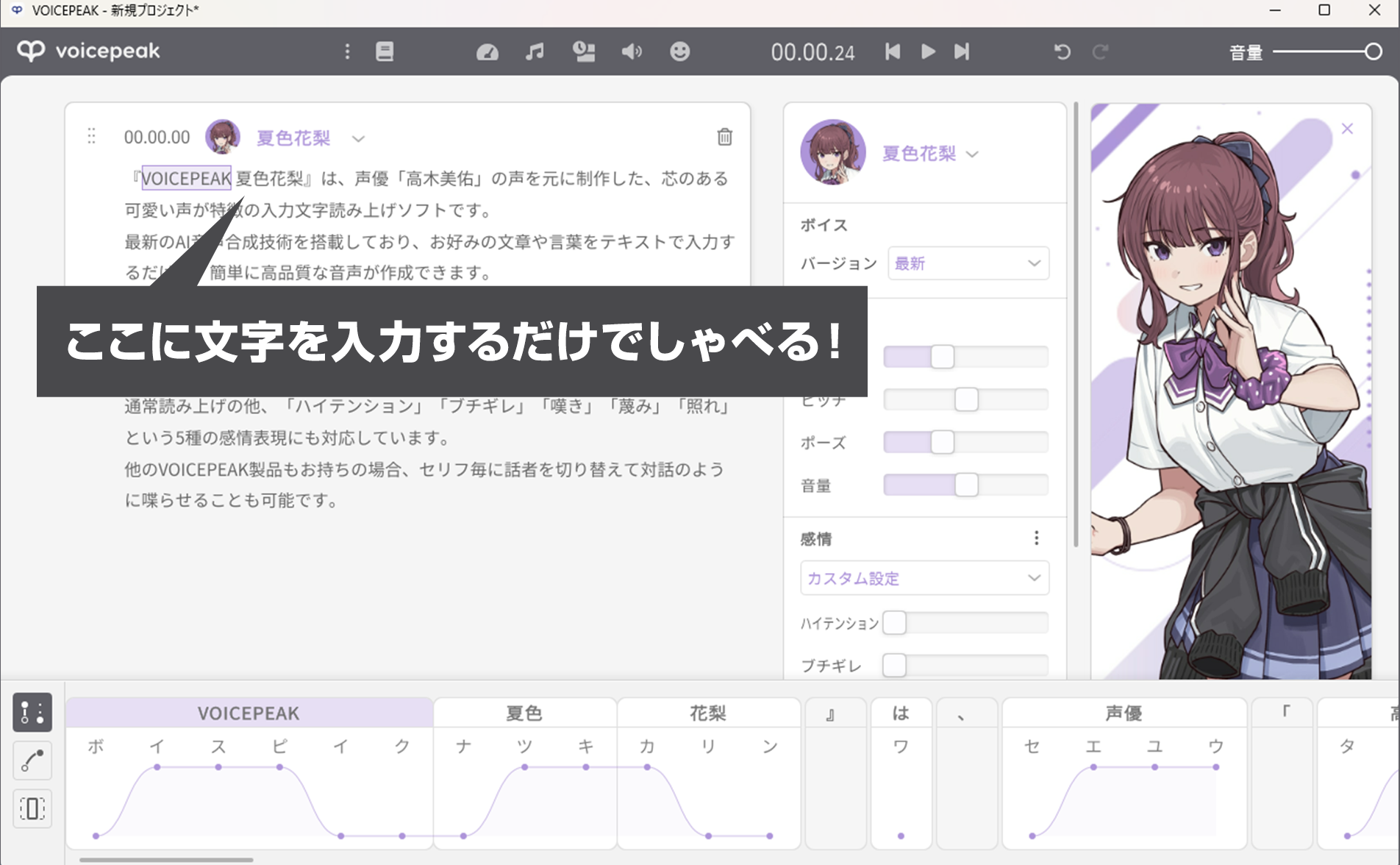Undo the last action
The height and width of the screenshot is (865, 1400).
[x=1062, y=51]
